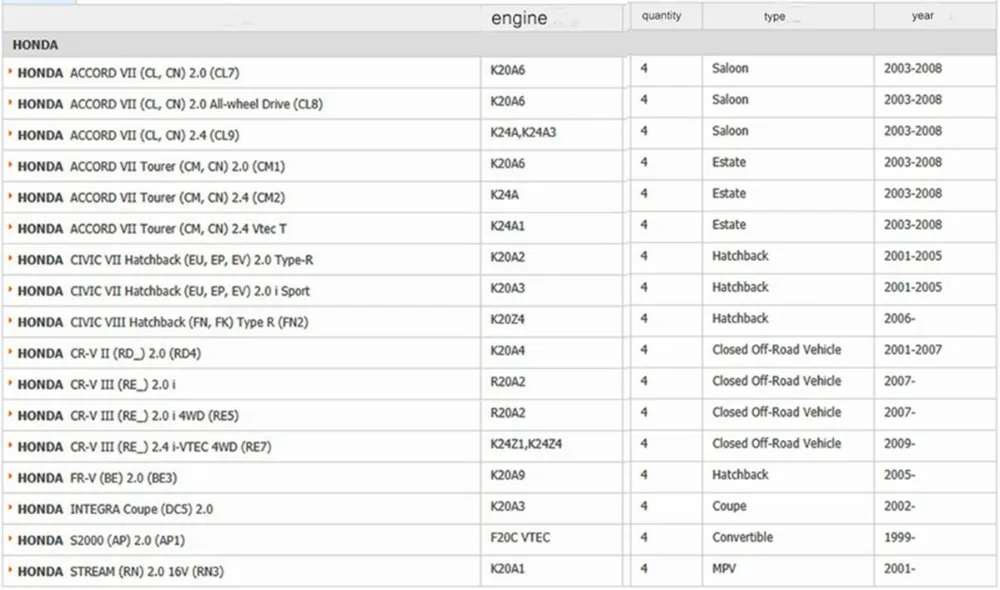1000x590 pixels.
Task: Open the CR-V III (RE_) 2.0 i row, the one without 4WD
Action: (x=122, y=385)
